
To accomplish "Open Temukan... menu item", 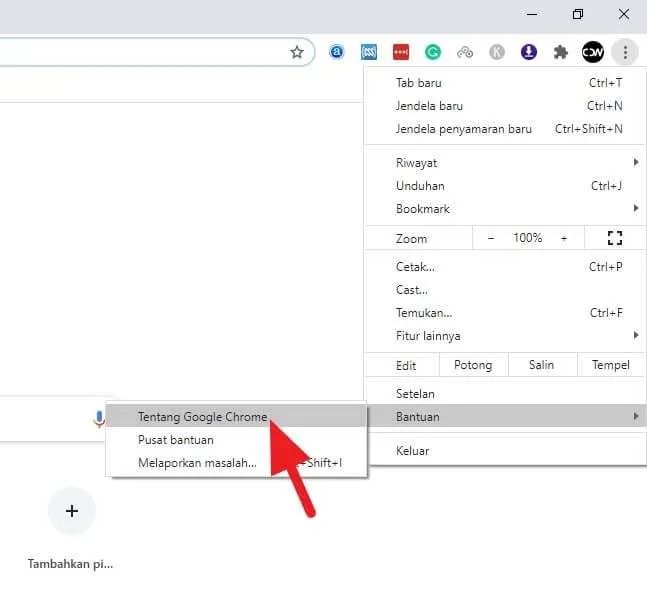I will (505, 313).
